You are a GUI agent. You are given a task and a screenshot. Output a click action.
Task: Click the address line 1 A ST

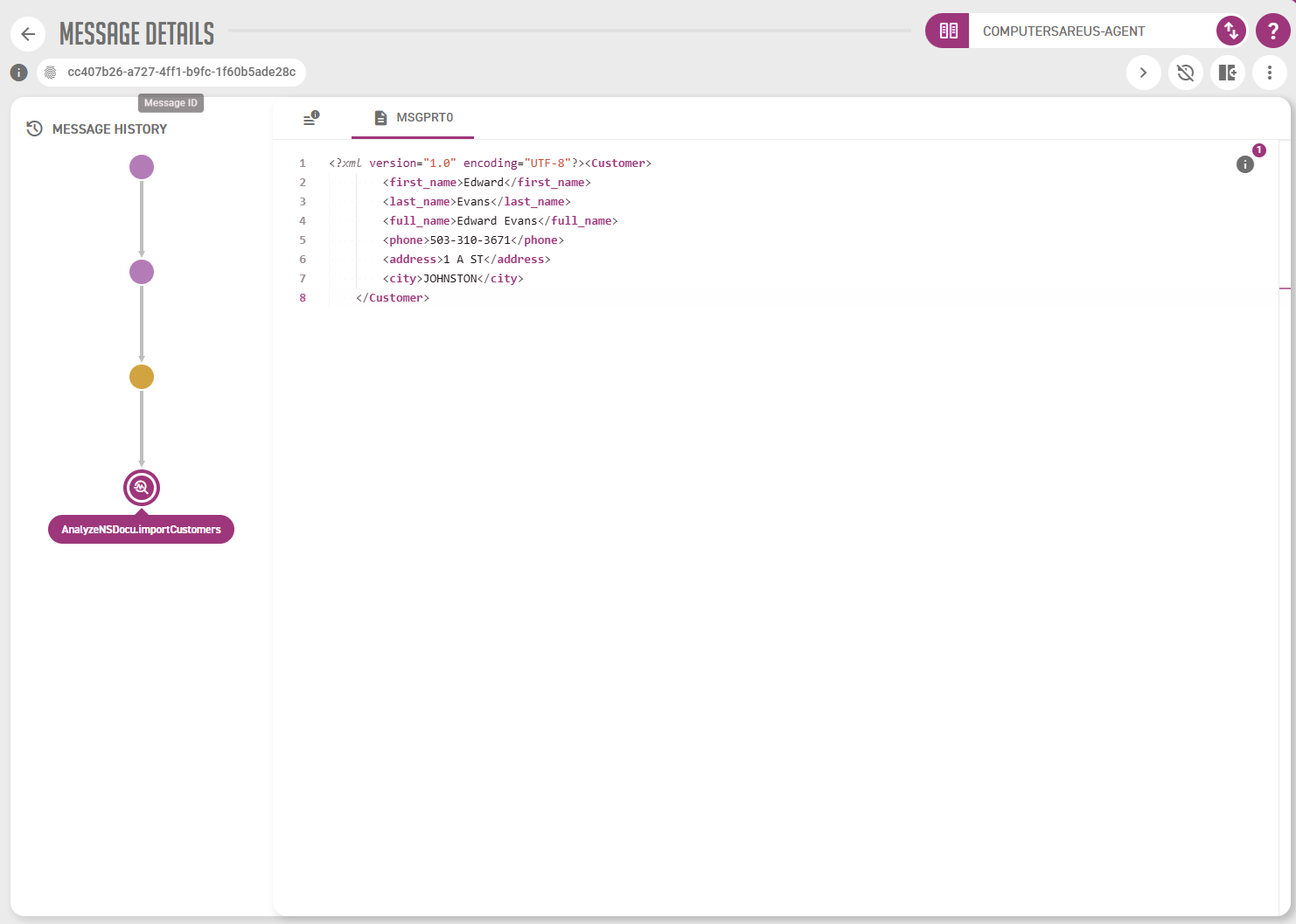(x=467, y=260)
